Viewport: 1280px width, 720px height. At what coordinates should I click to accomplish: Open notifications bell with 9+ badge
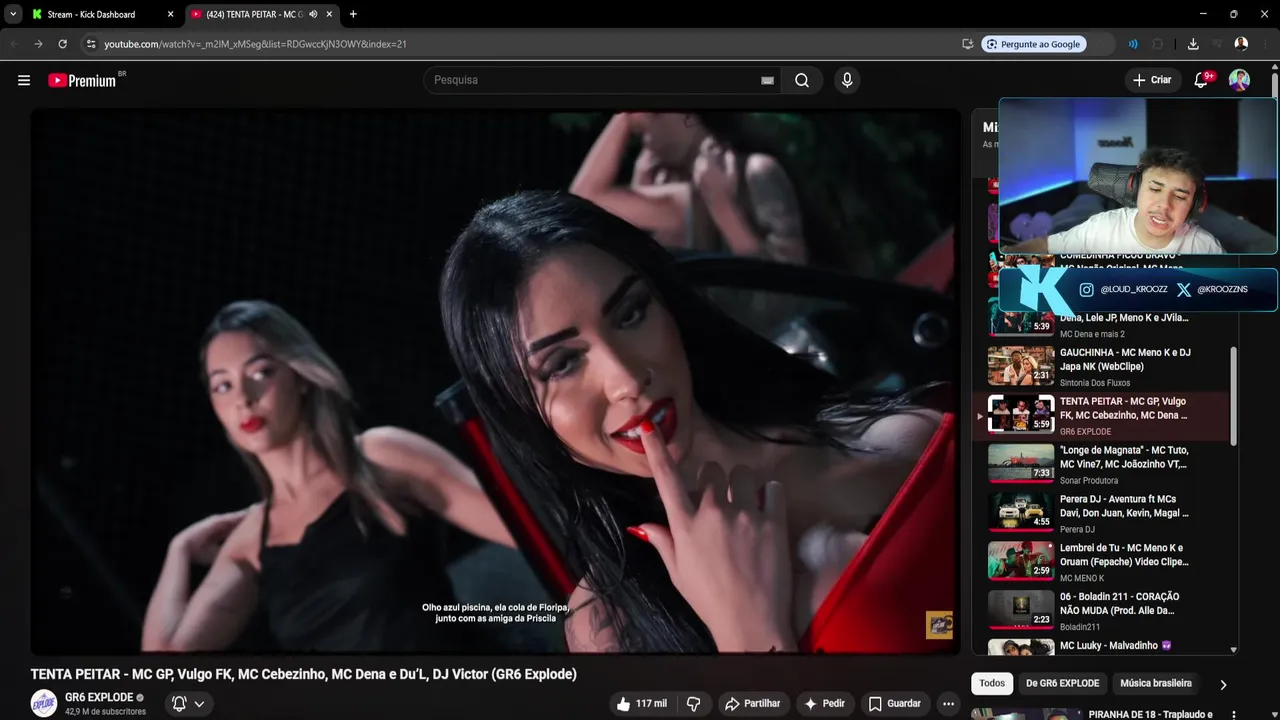pyautogui.click(x=1202, y=80)
